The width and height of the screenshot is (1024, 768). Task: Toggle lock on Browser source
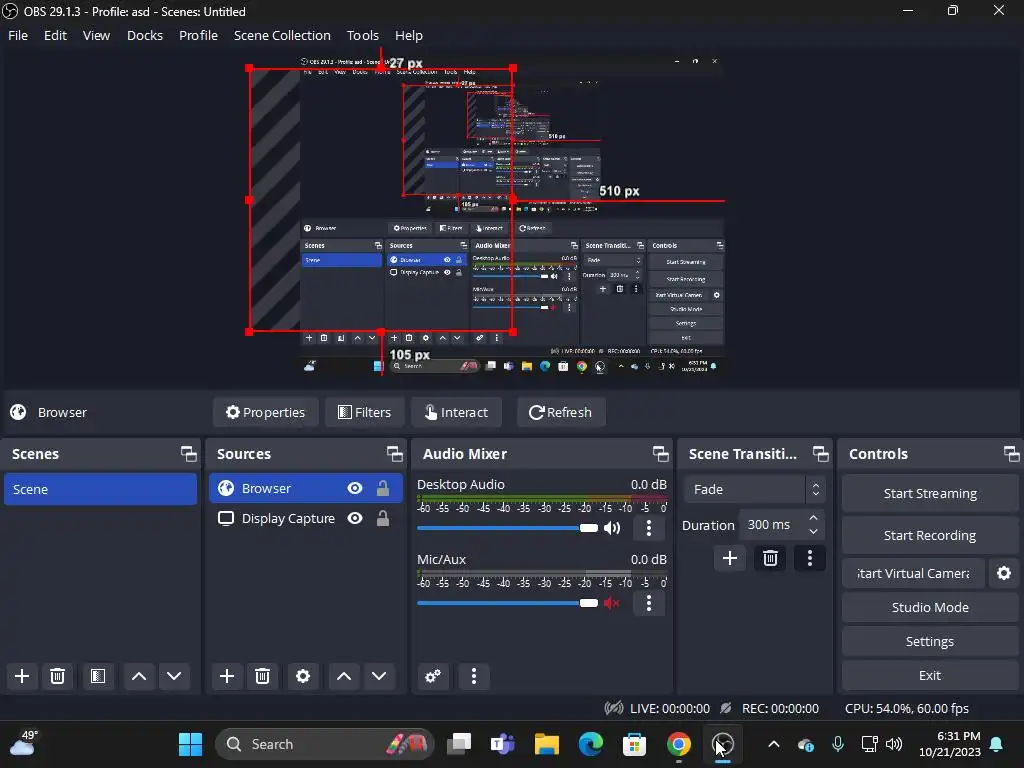pos(383,488)
